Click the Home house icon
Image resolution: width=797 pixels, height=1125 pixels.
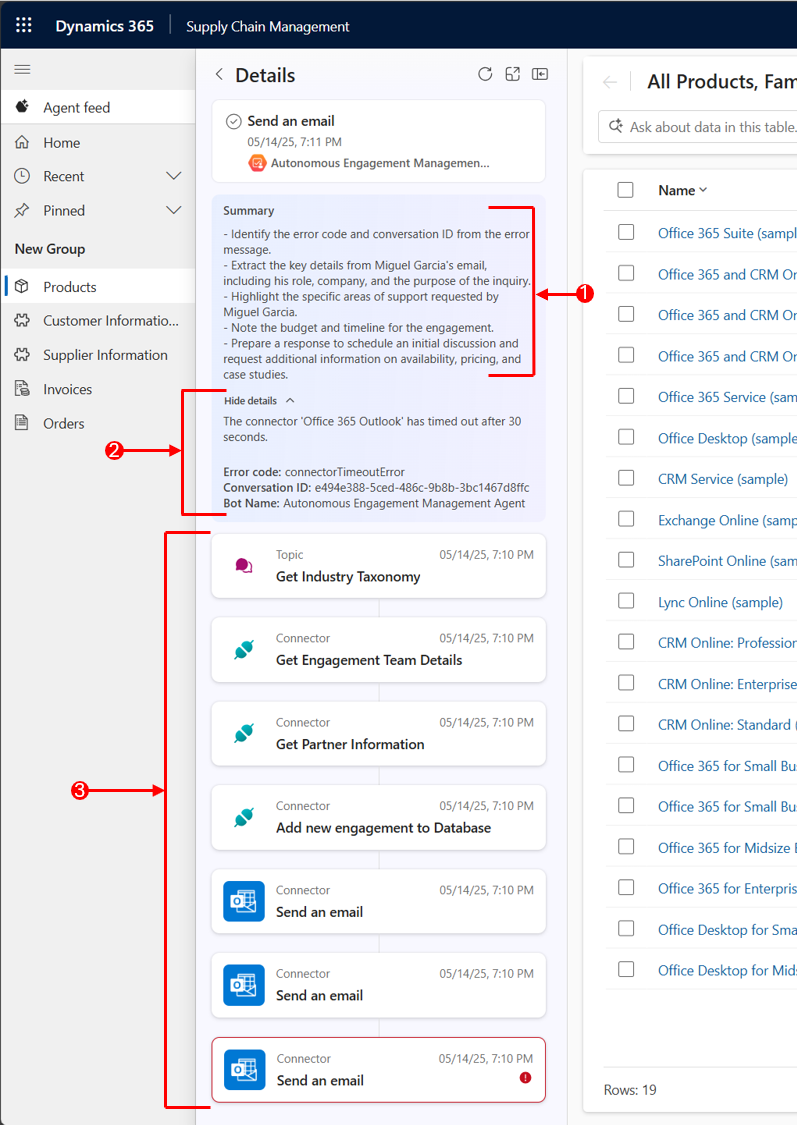[22, 142]
